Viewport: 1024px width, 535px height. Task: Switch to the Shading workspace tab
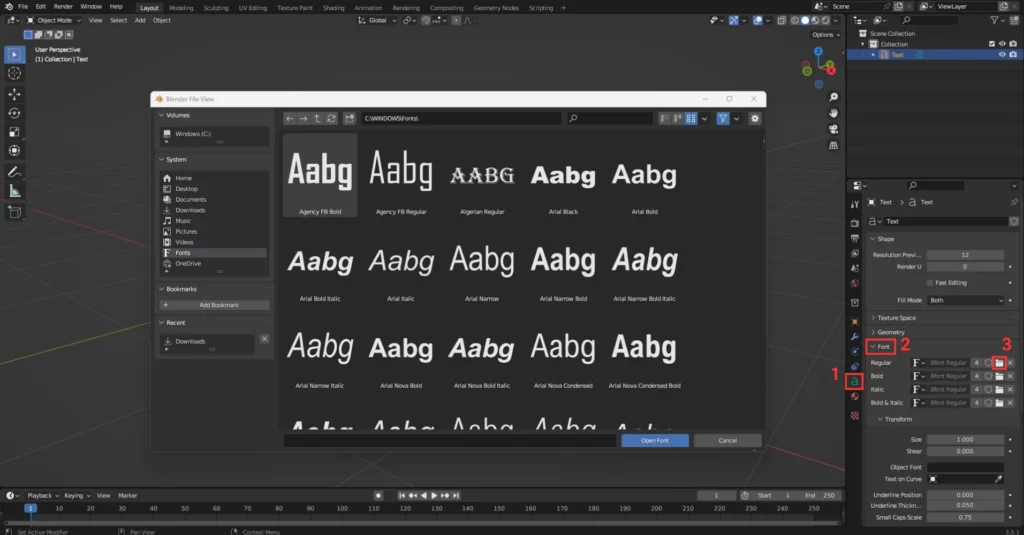[x=333, y=8]
